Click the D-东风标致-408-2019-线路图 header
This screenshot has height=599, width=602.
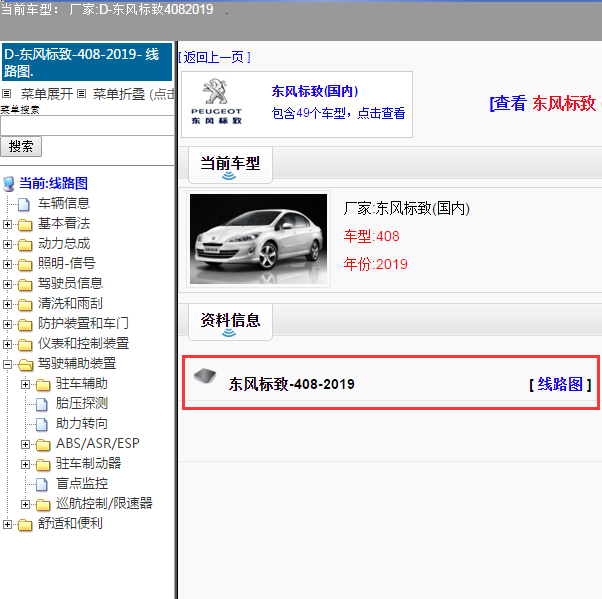[87, 62]
